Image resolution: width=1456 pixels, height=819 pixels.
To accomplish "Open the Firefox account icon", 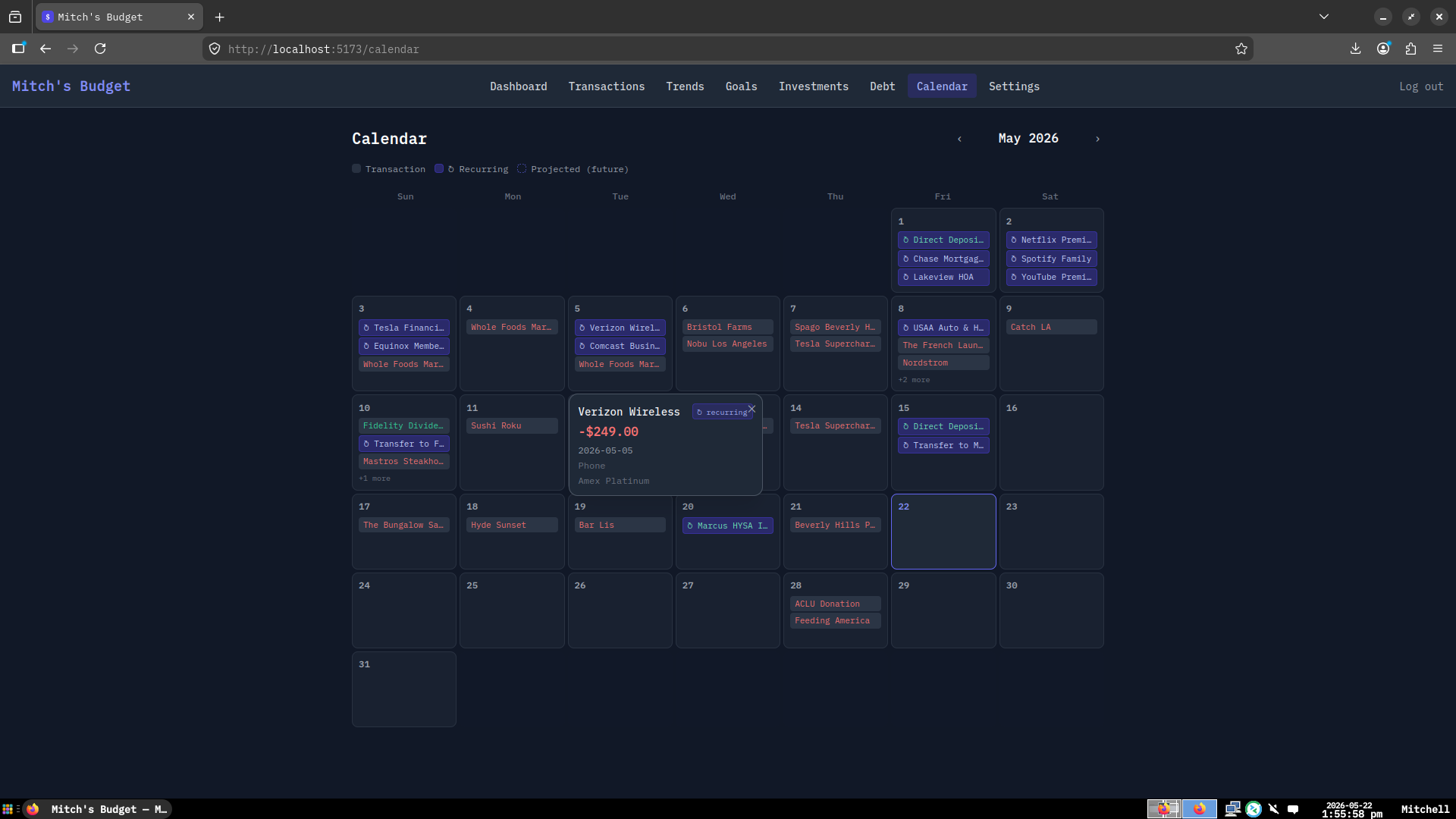I will (1383, 49).
